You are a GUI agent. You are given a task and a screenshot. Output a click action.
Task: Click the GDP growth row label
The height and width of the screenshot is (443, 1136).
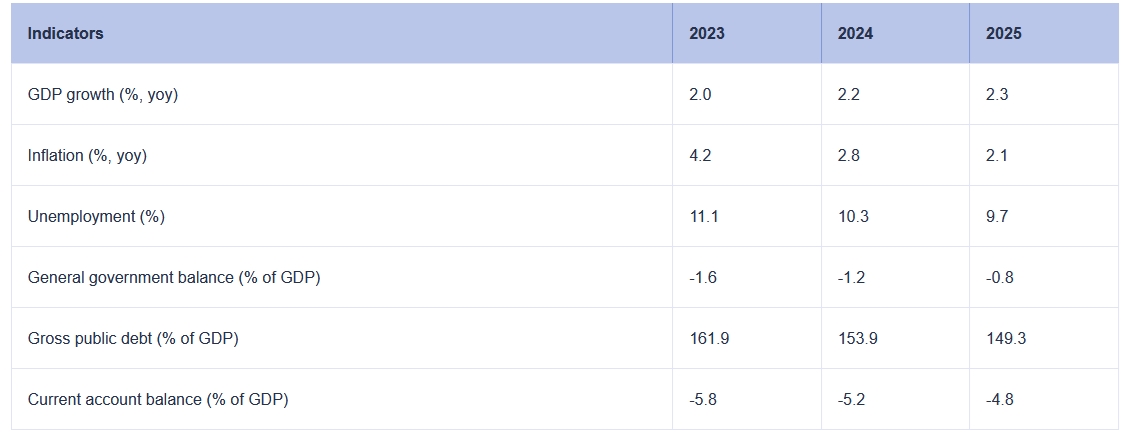pyautogui.click(x=103, y=94)
